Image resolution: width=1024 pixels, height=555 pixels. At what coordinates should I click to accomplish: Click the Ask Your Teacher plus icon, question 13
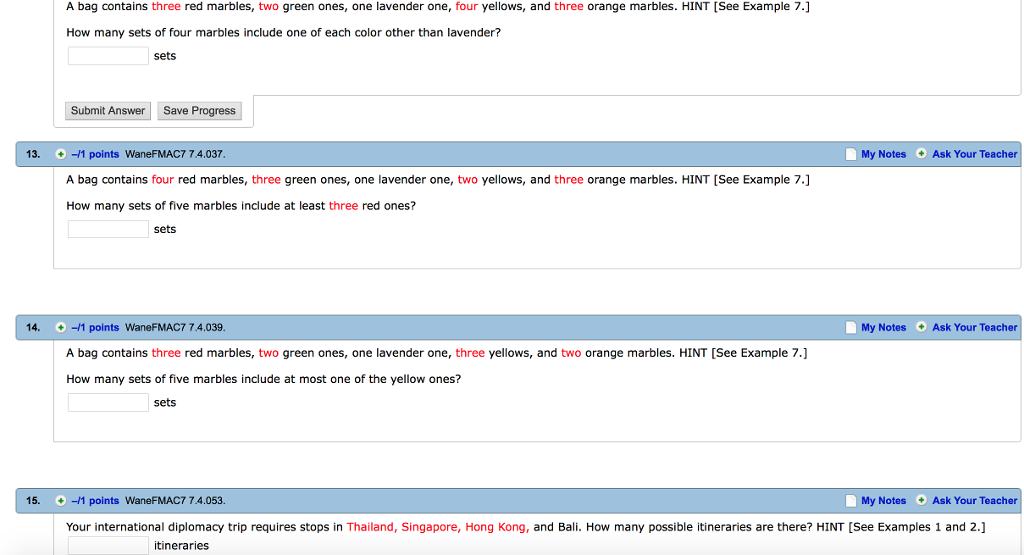tap(921, 154)
